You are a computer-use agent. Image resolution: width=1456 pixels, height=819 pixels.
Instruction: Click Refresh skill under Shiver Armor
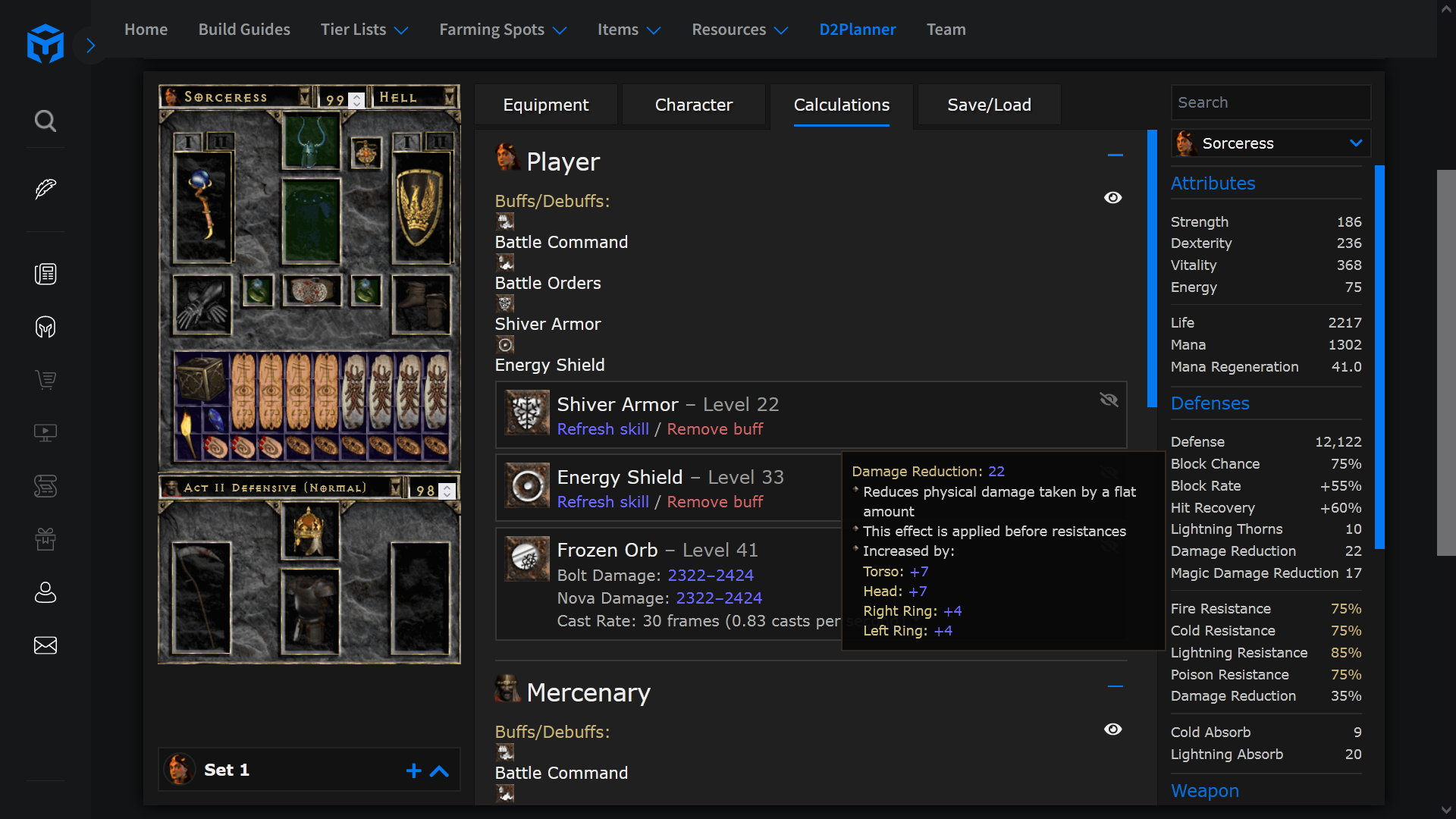(603, 429)
